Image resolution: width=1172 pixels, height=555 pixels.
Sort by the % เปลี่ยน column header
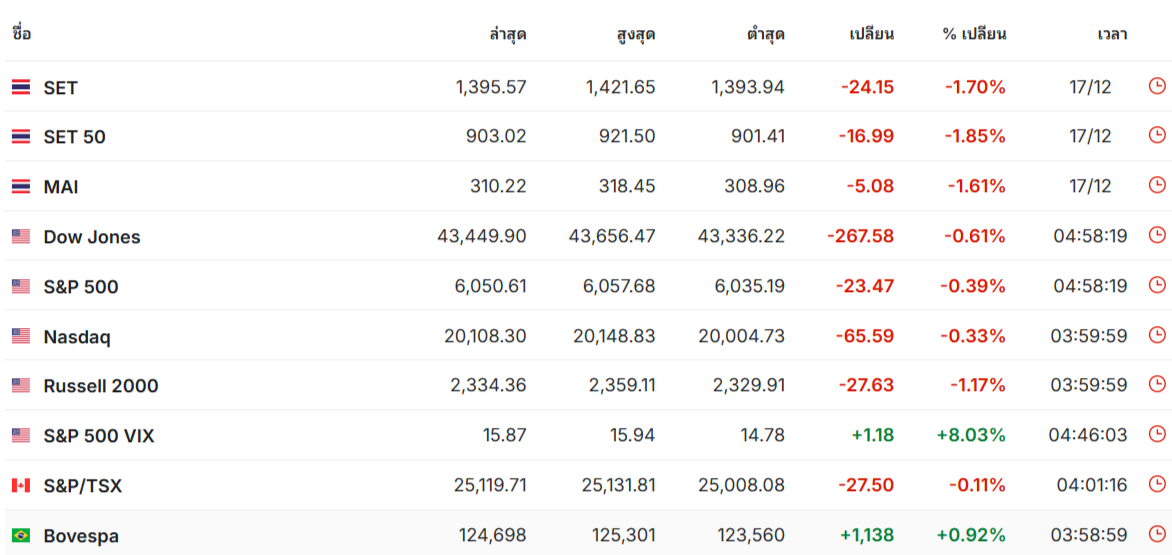[974, 34]
